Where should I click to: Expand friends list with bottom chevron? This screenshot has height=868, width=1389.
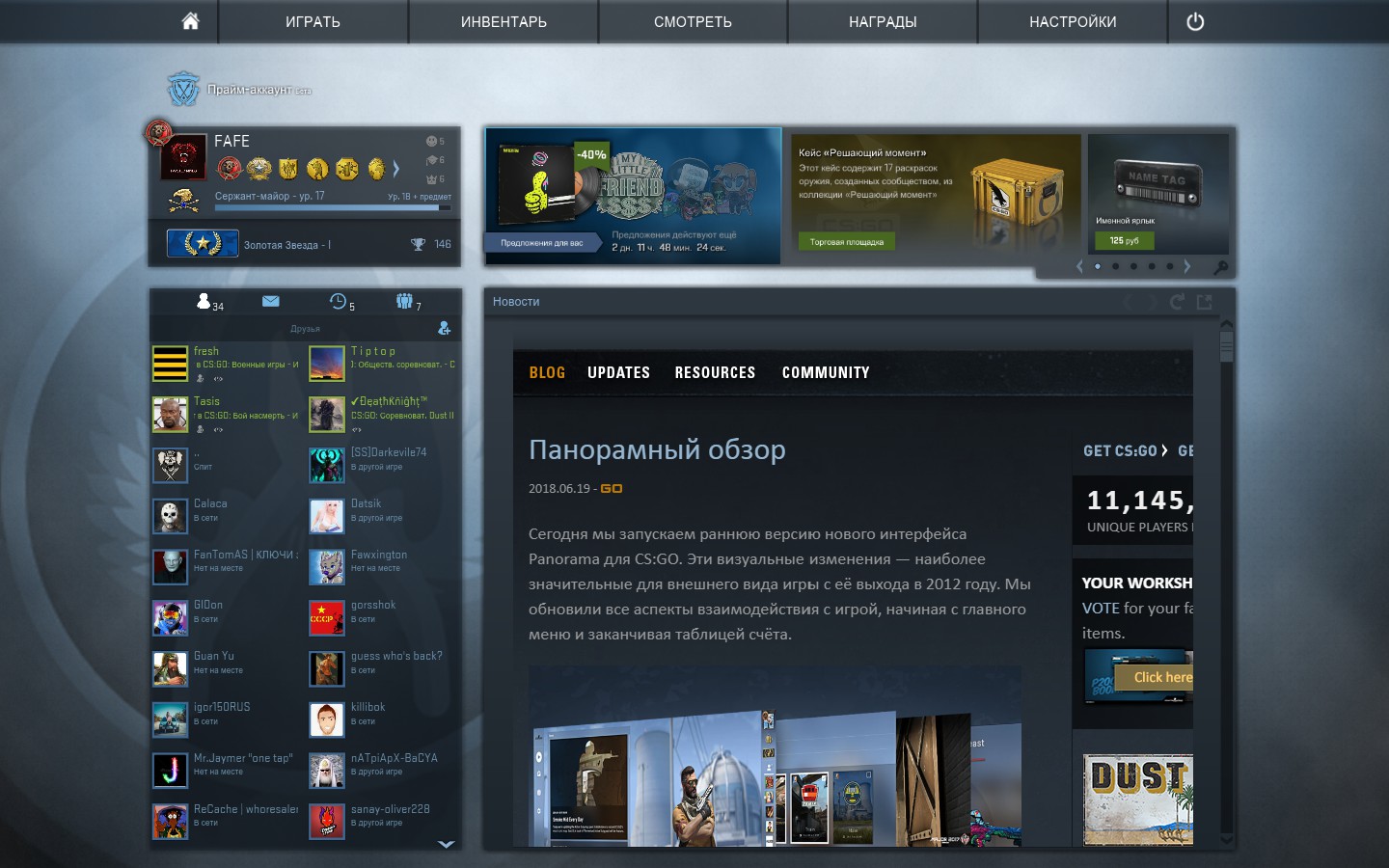(x=446, y=844)
